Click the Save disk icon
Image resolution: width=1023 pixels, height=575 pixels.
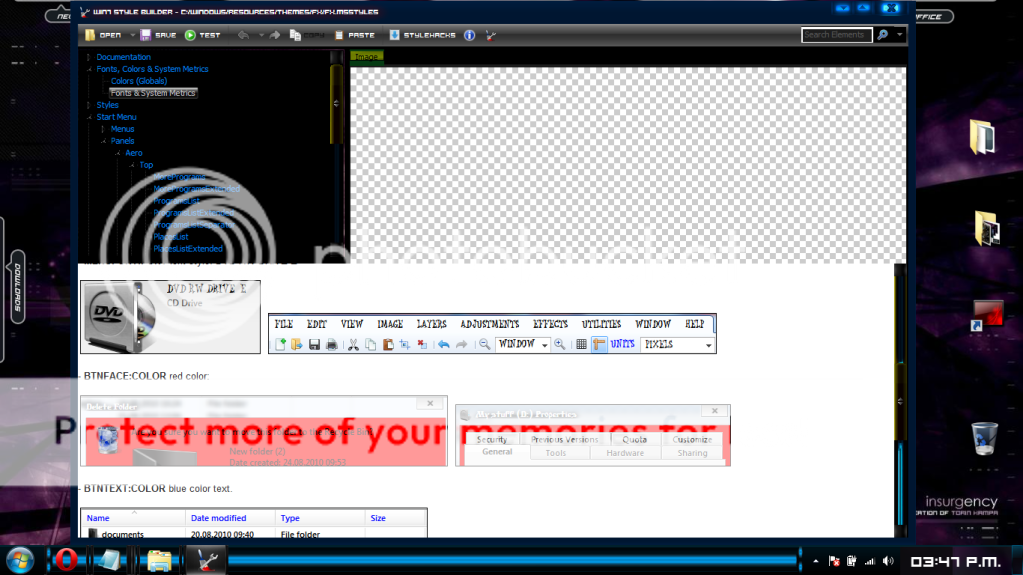pyautogui.click(x=145, y=35)
